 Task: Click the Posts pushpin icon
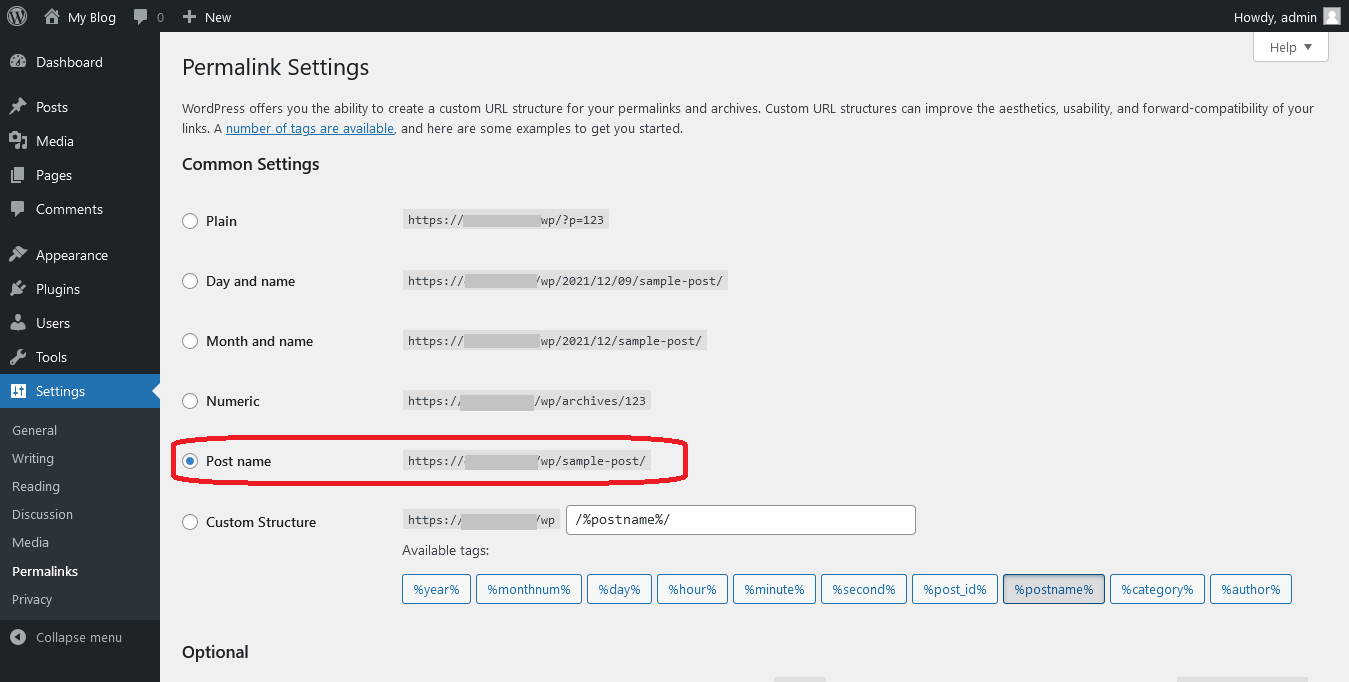tap(18, 107)
